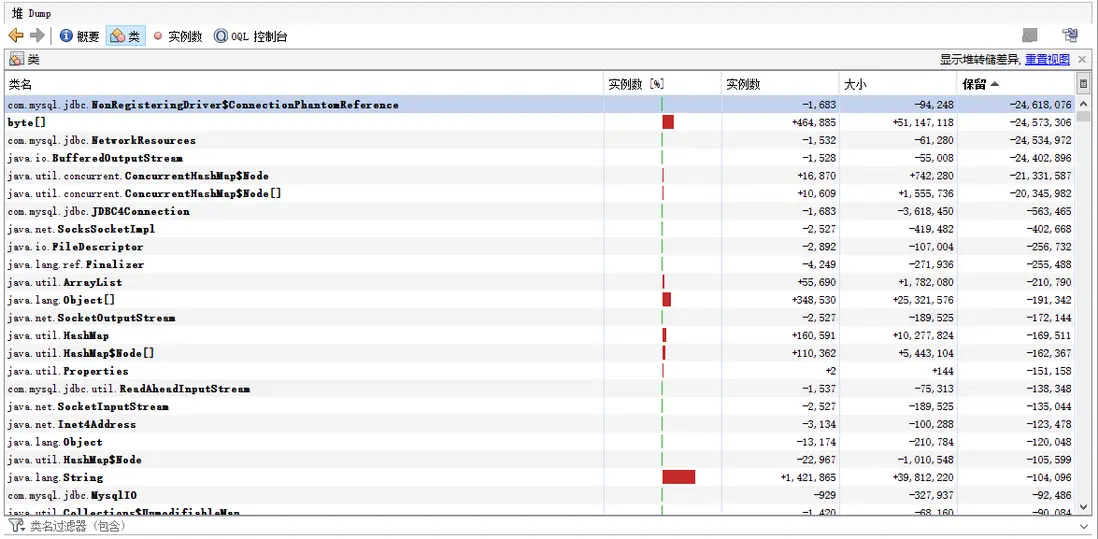This screenshot has width=1098, height=539.
Task: Click the 重置视图 reset view link
Action: click(x=1047, y=60)
